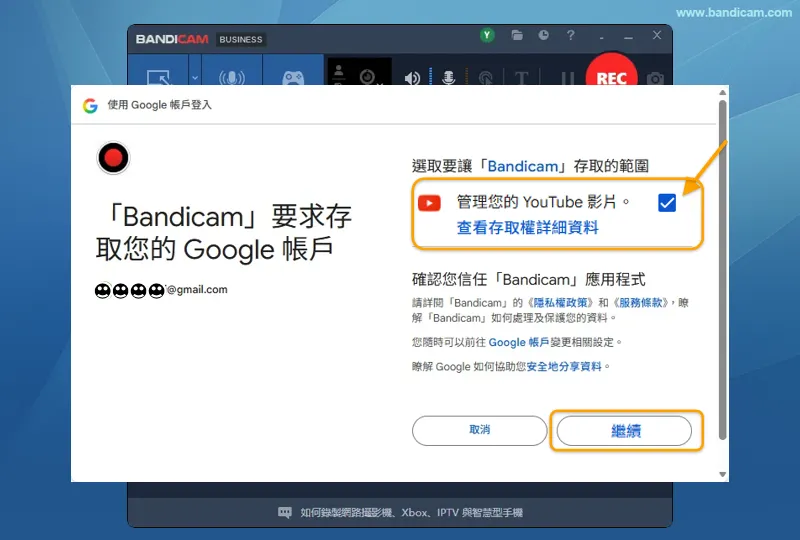Open the 查看存取權詳細資料 link

[x=528, y=227]
